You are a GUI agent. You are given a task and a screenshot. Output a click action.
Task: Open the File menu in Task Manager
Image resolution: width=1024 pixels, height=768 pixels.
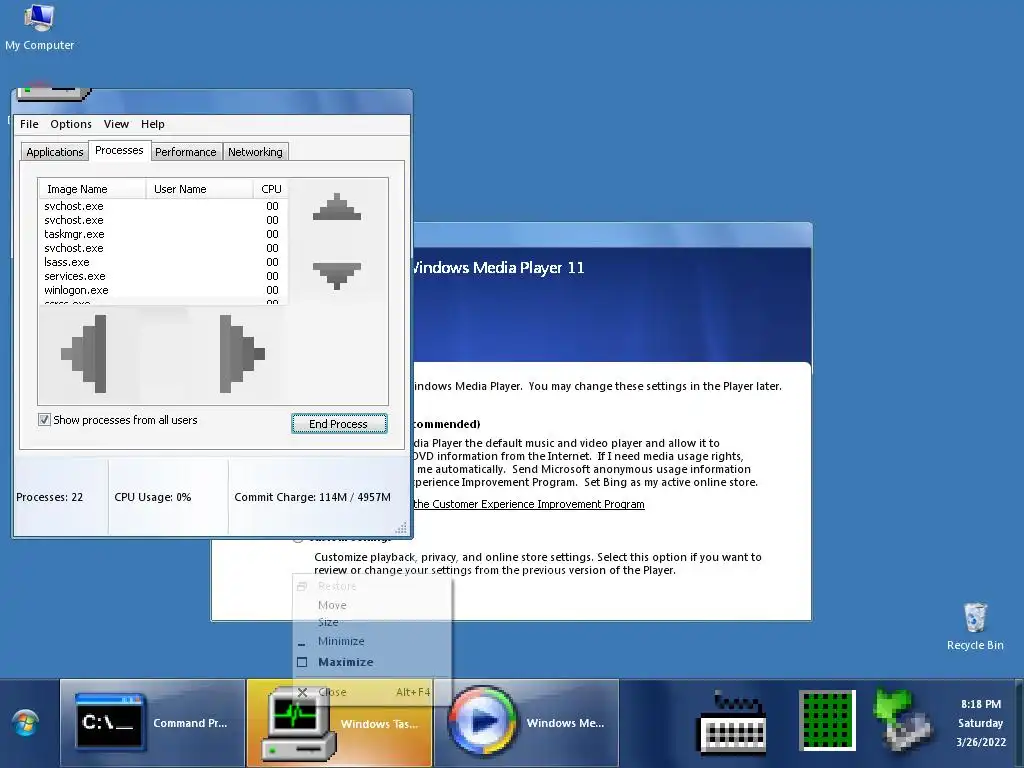point(29,124)
